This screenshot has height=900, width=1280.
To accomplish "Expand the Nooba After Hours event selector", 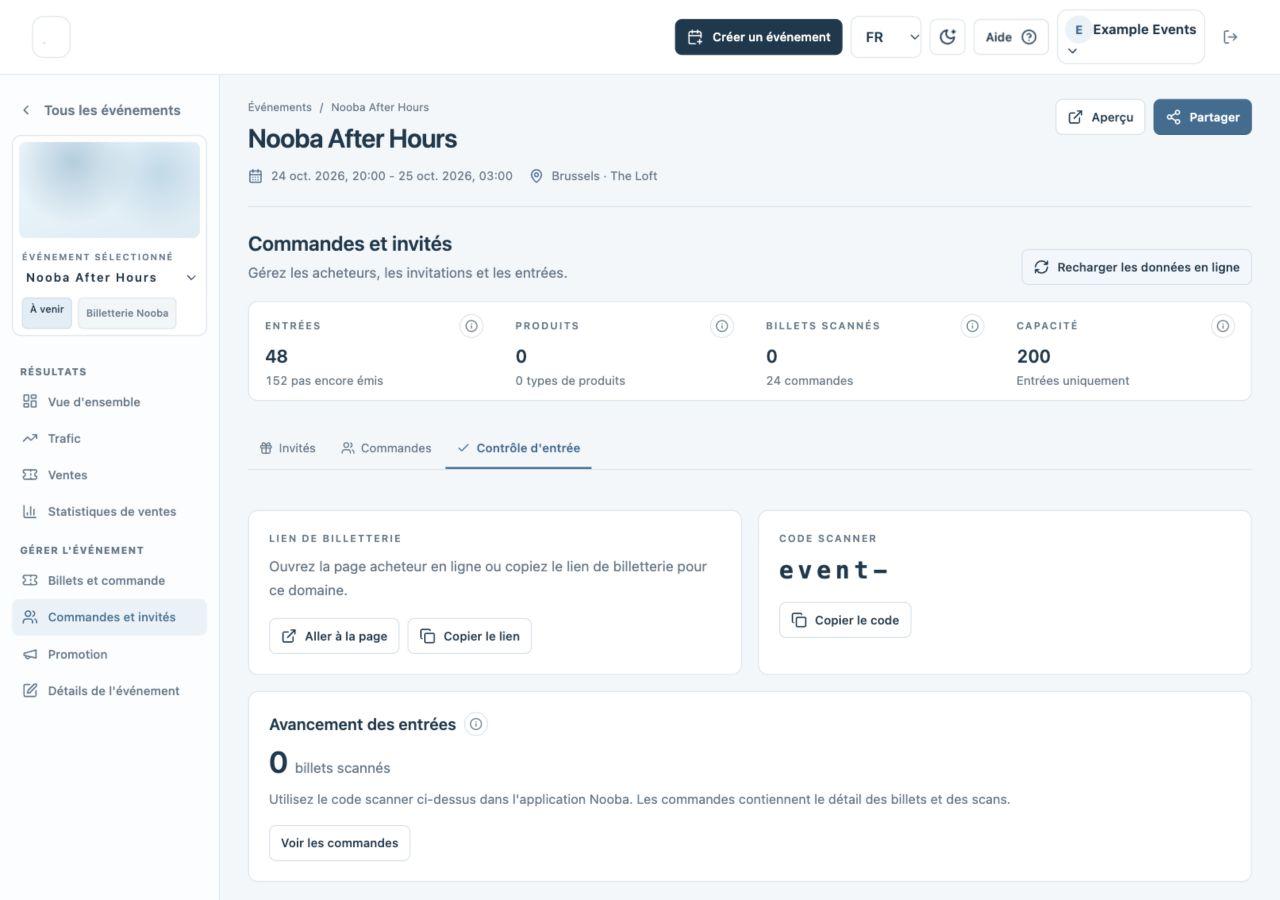I will (x=110, y=277).
